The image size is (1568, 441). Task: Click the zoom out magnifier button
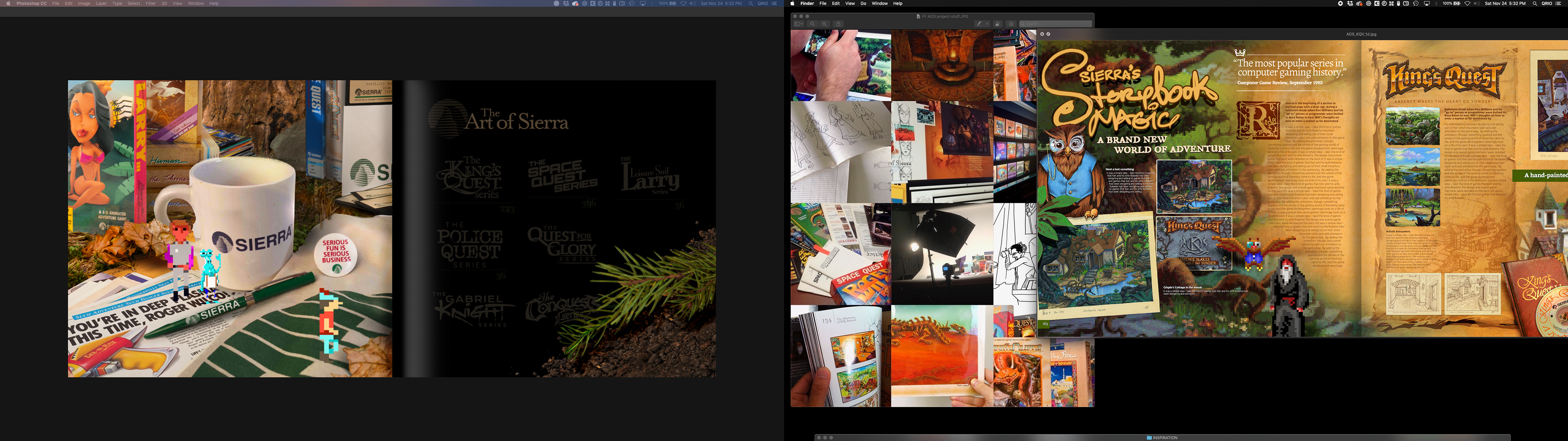(813, 24)
